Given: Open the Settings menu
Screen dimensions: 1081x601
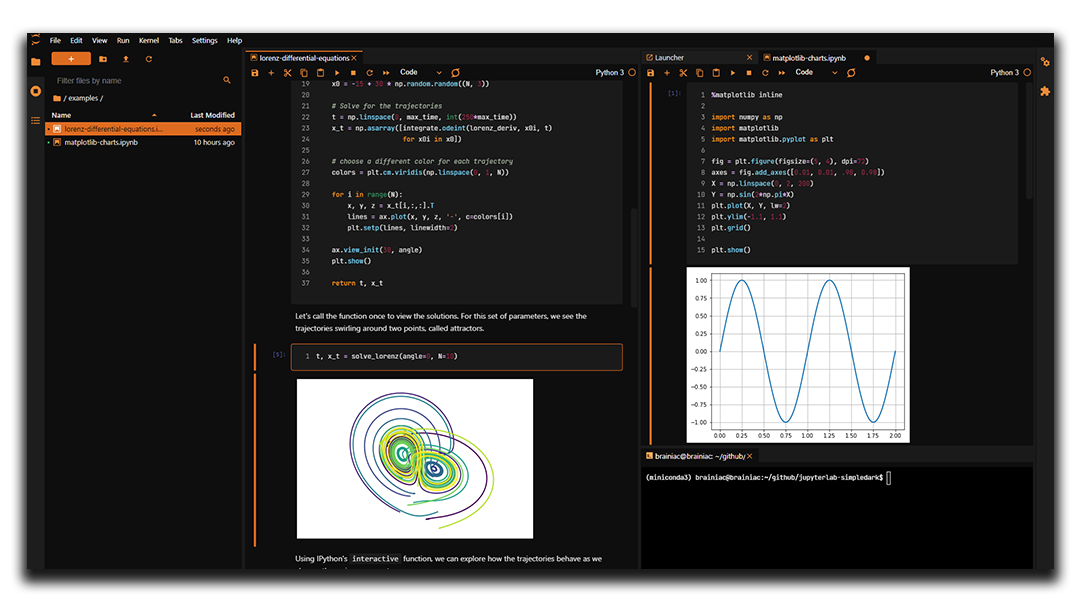Looking at the screenshot, I should [204, 41].
